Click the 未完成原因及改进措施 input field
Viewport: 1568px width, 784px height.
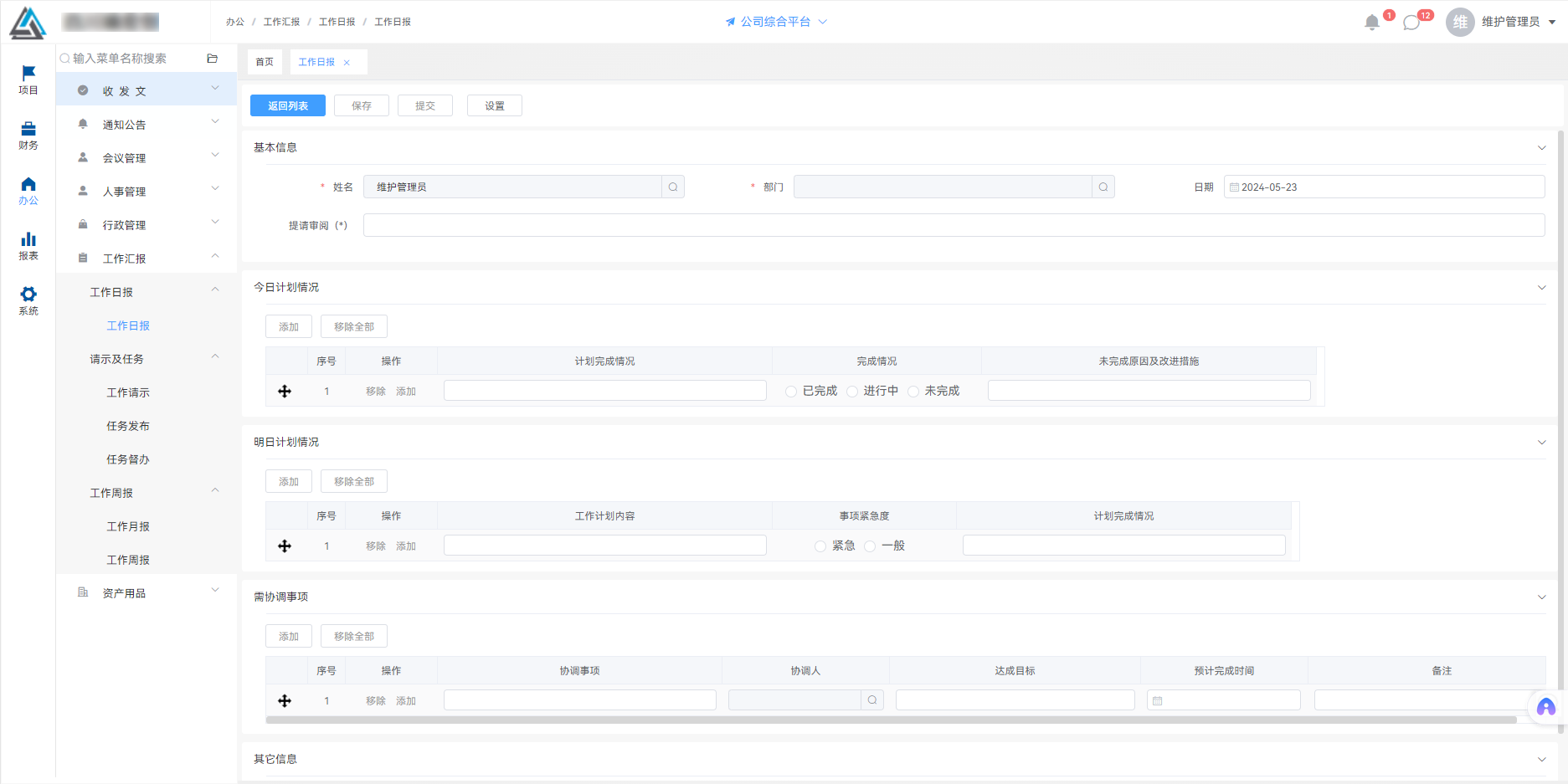1149,391
